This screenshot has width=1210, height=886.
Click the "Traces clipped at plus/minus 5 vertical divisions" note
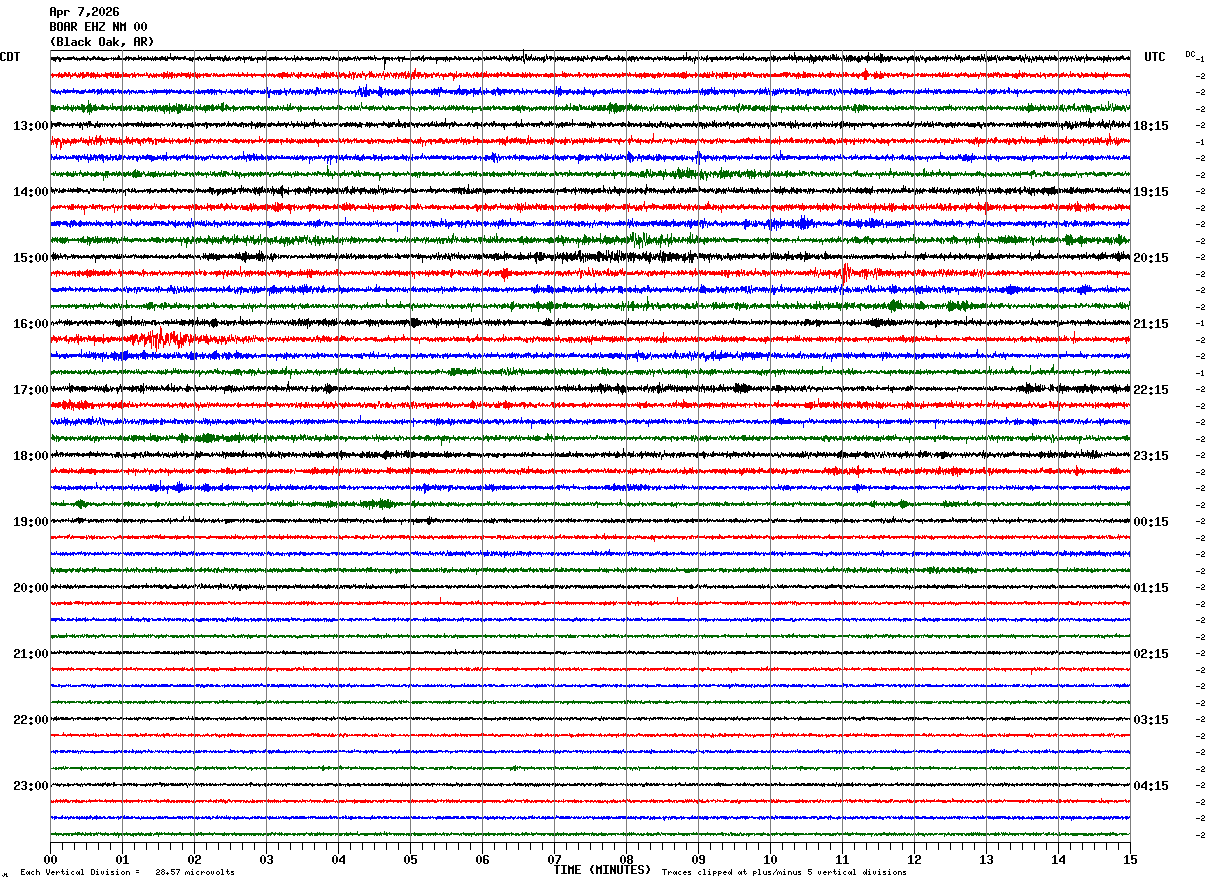pos(785,872)
